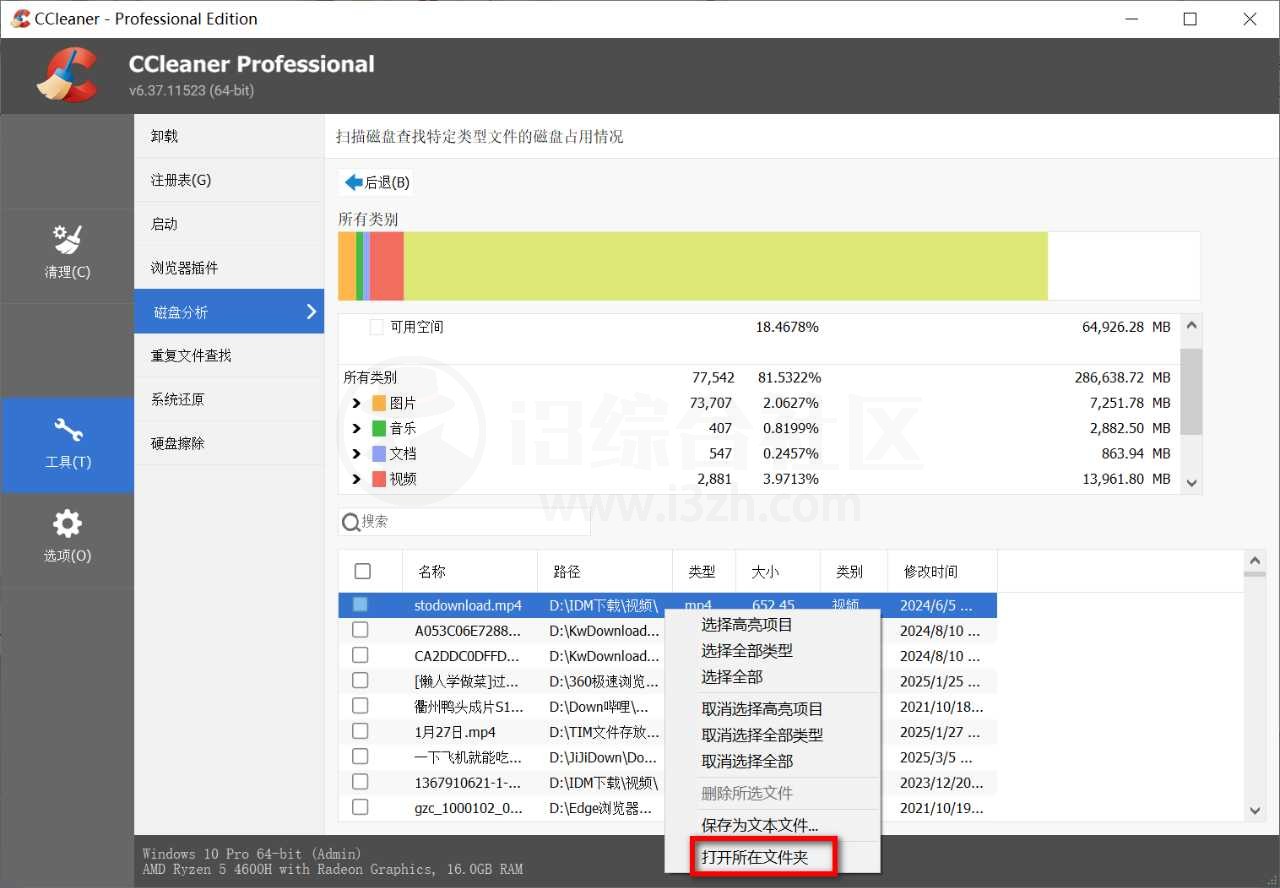Click the orange 图片 color swatch
Viewport: 1280px width, 888px height.
click(x=379, y=403)
